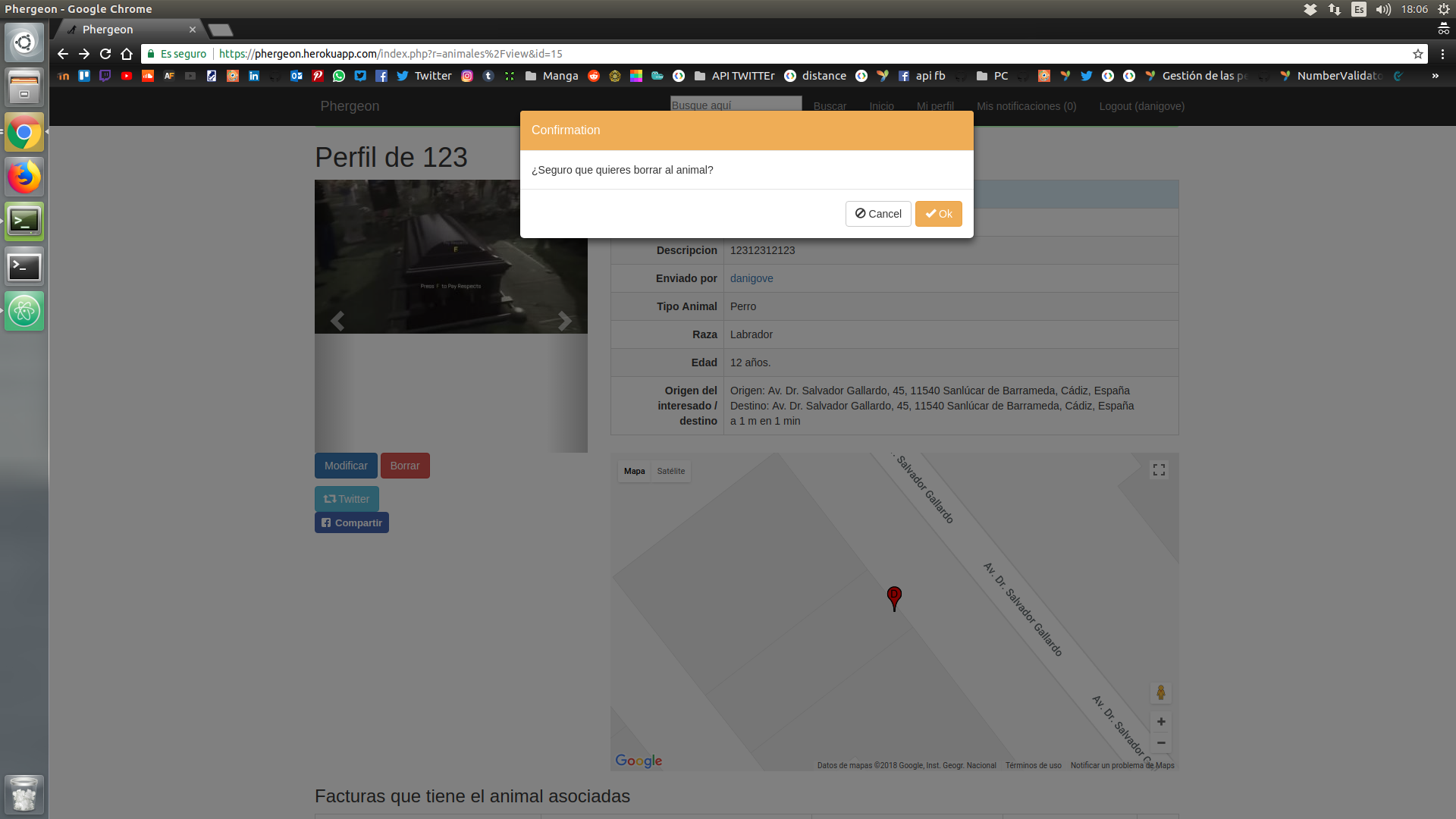Click the address bar URL

(391, 54)
